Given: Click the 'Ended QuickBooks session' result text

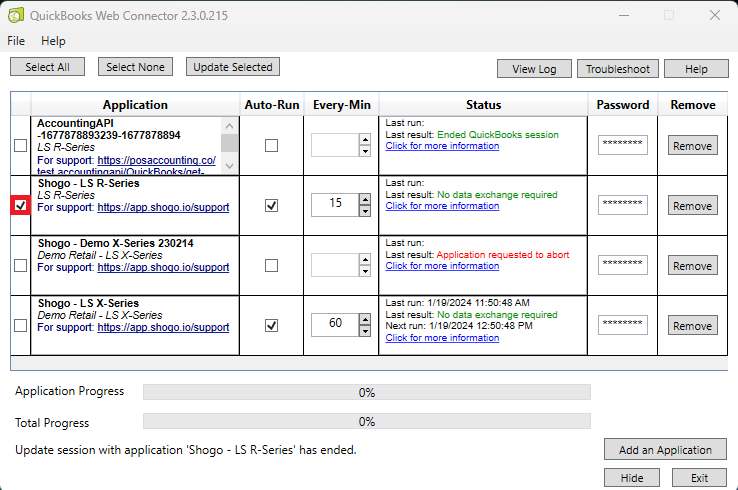Looking at the screenshot, I should (498, 135).
